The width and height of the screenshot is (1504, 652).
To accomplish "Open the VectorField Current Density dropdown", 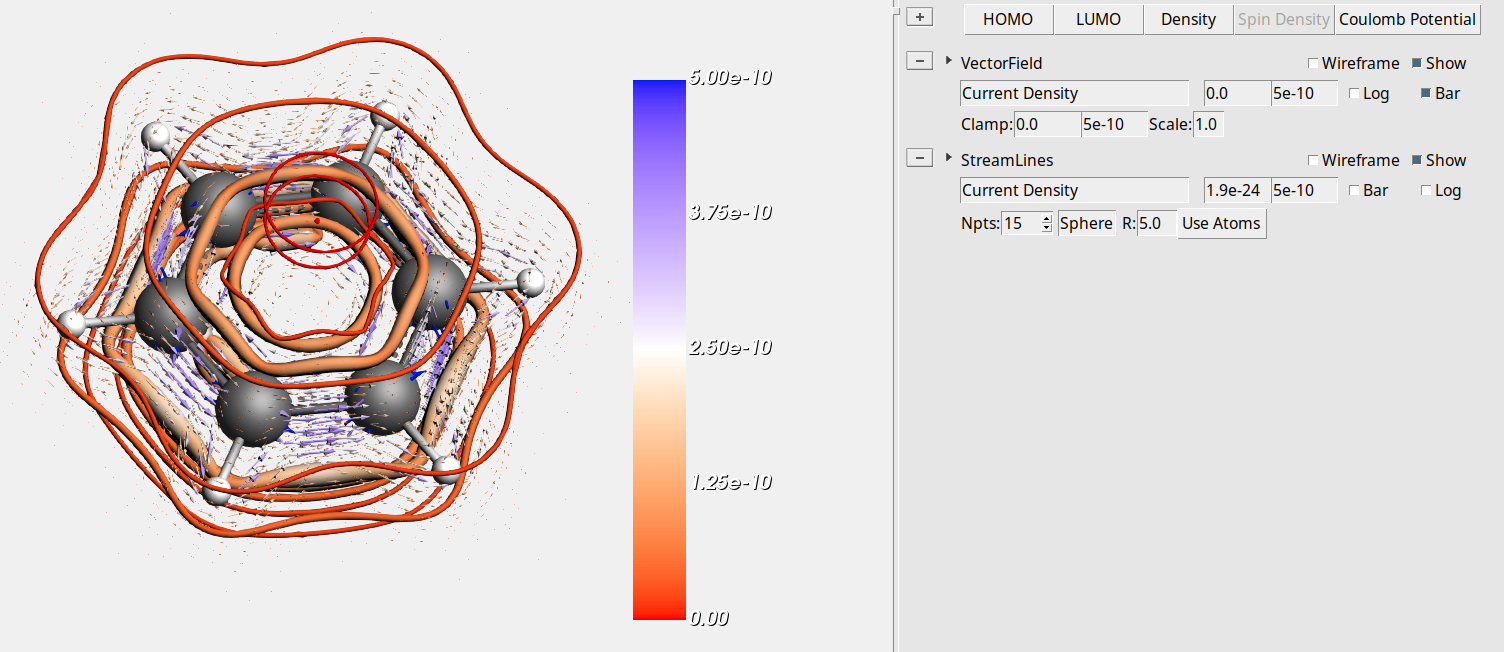I will point(1073,94).
